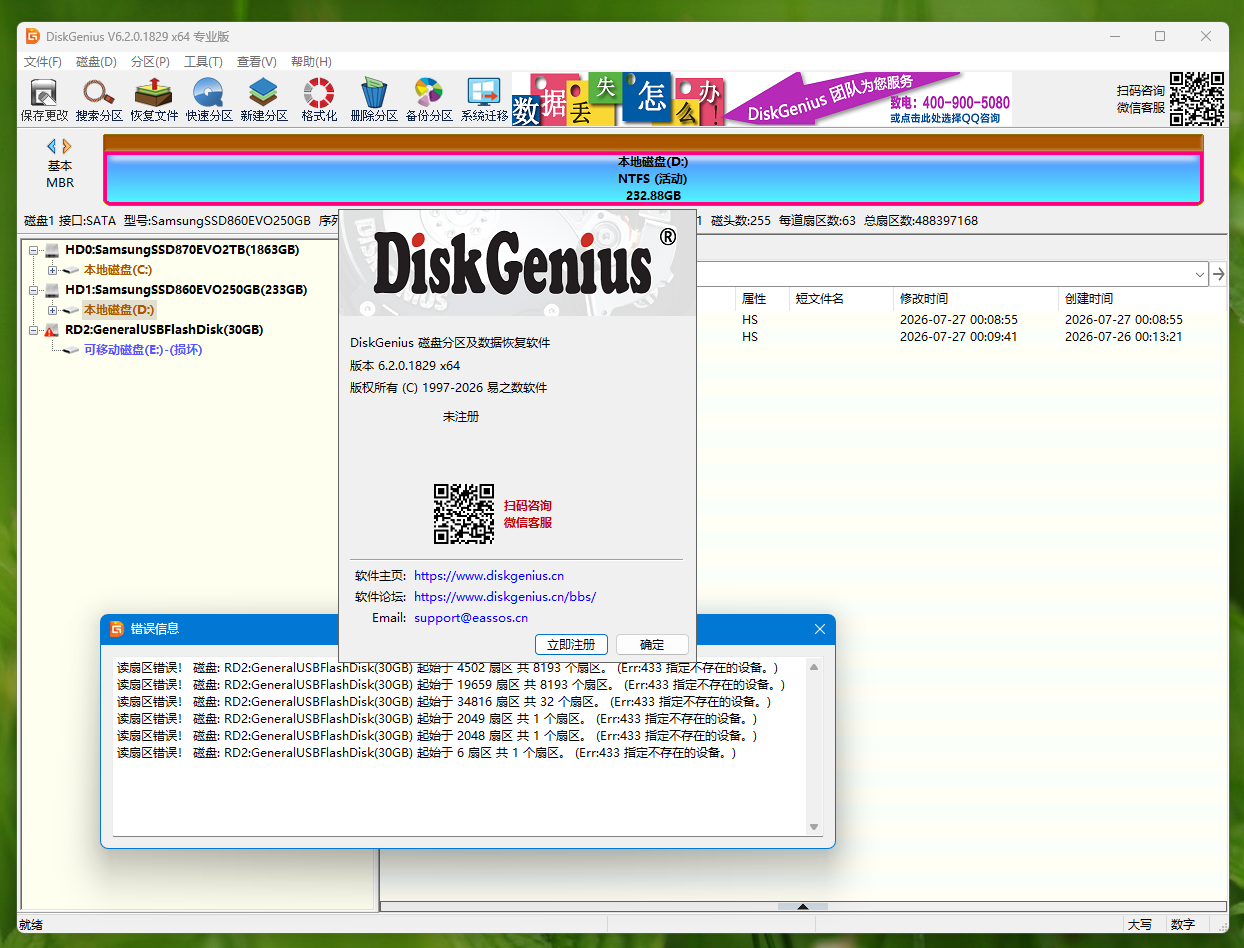Click the arrow button right of path box

tap(1218, 273)
